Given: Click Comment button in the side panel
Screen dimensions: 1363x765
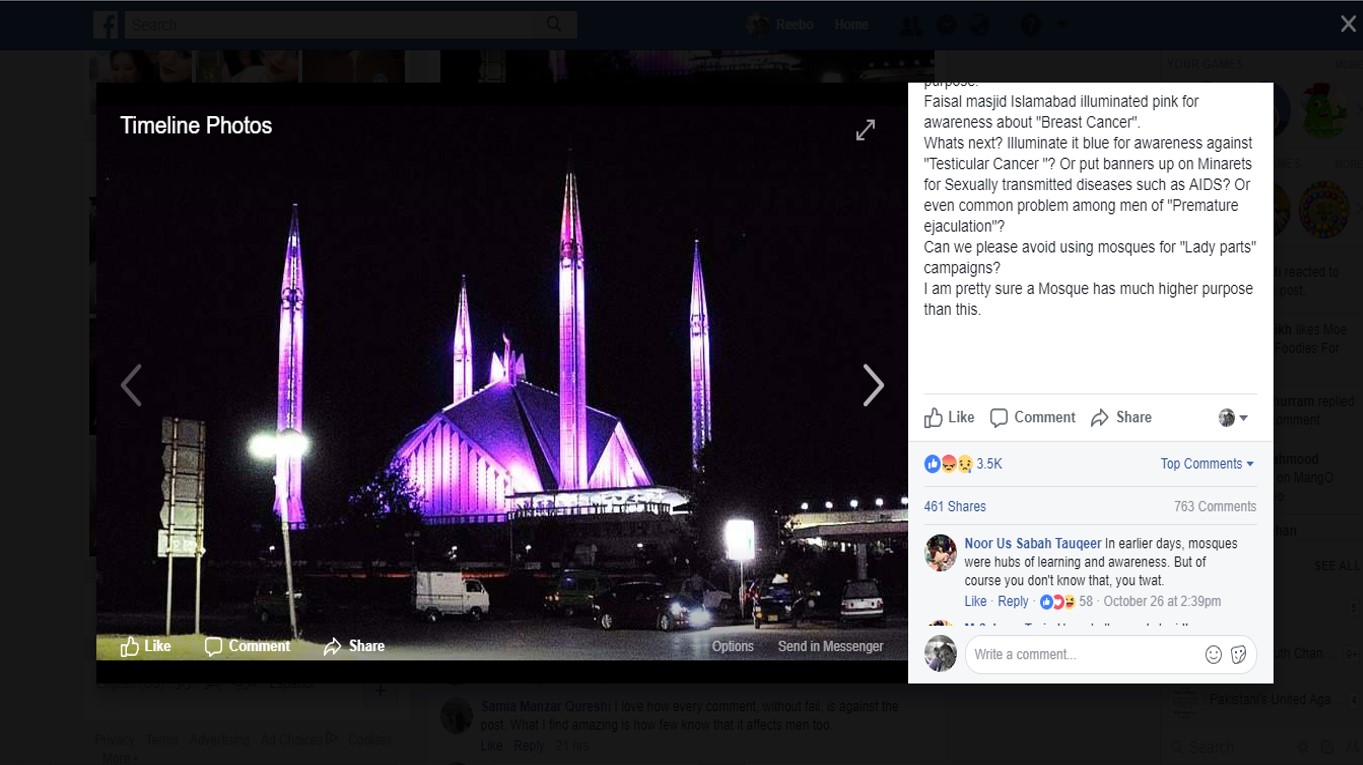Looking at the screenshot, I should click(x=1033, y=417).
